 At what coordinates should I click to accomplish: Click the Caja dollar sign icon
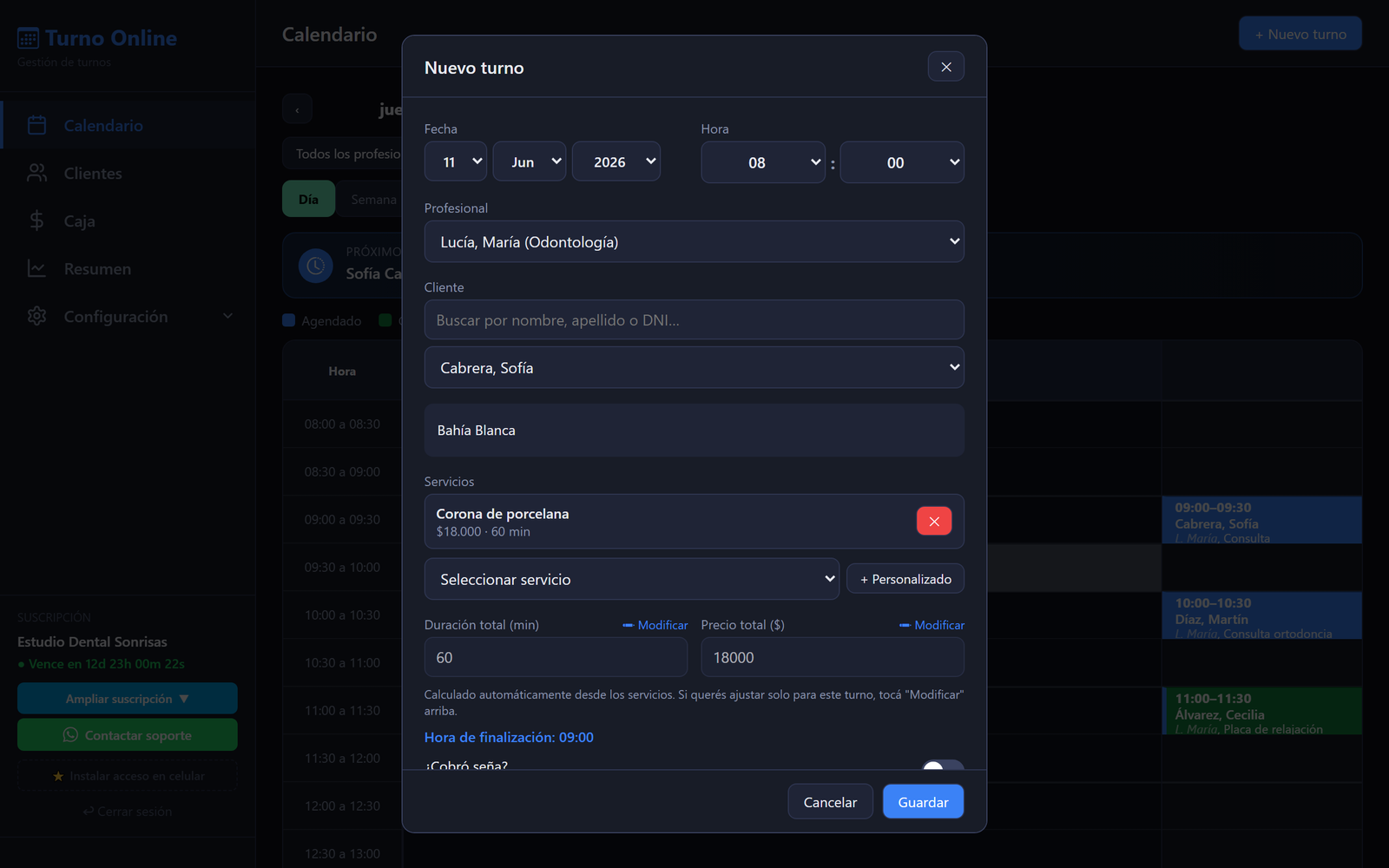(36, 220)
